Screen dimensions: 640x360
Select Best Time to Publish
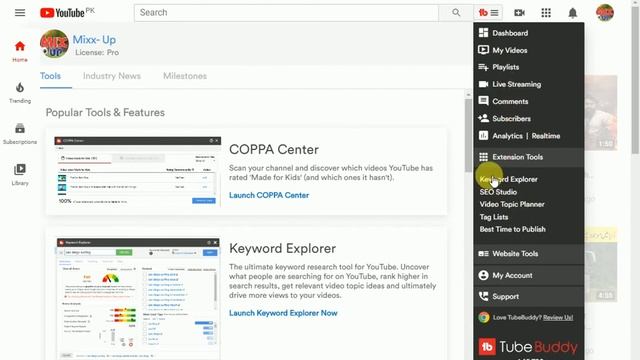(x=513, y=229)
